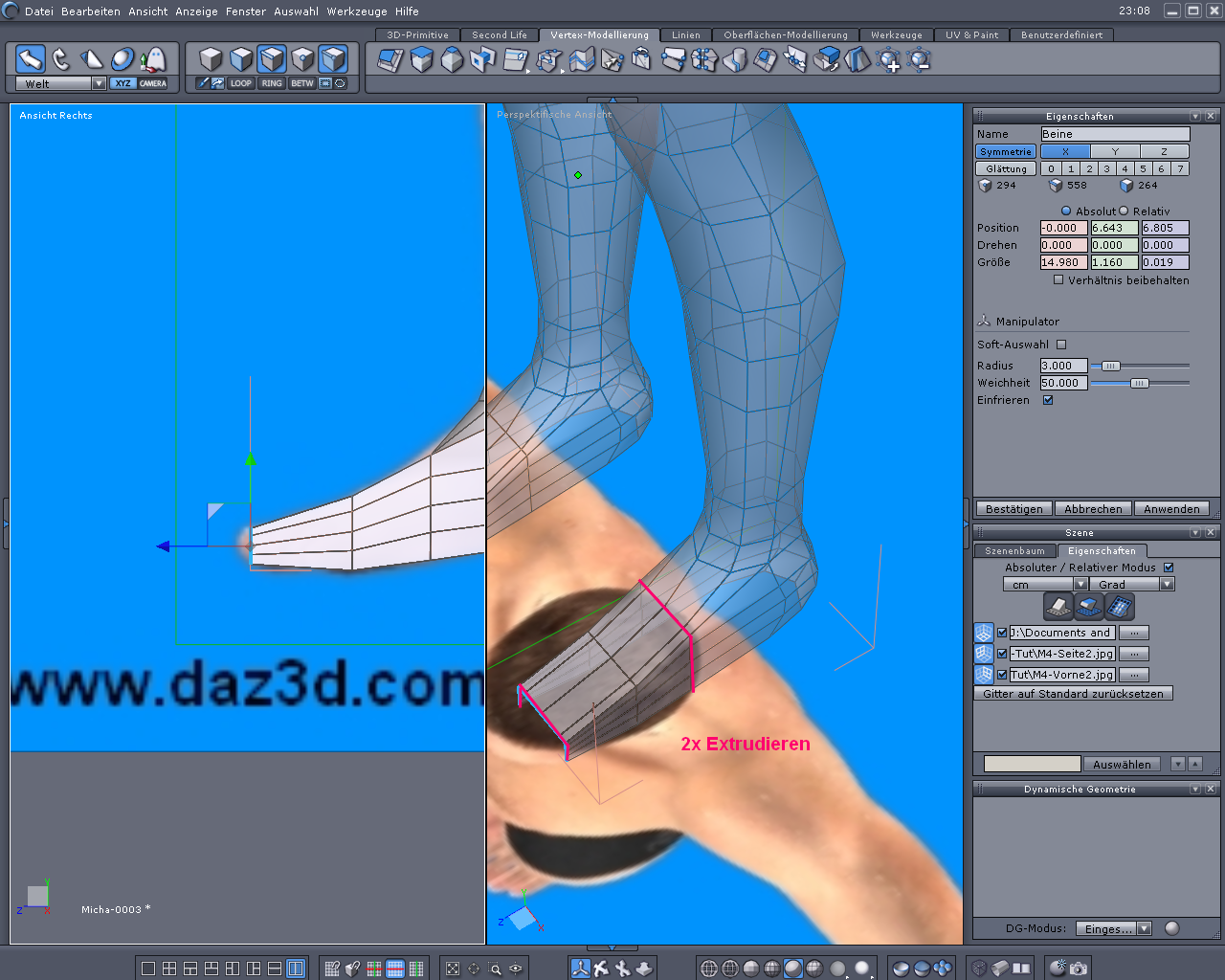Uncheck the Einfrieren checkbox

[x=1048, y=400]
